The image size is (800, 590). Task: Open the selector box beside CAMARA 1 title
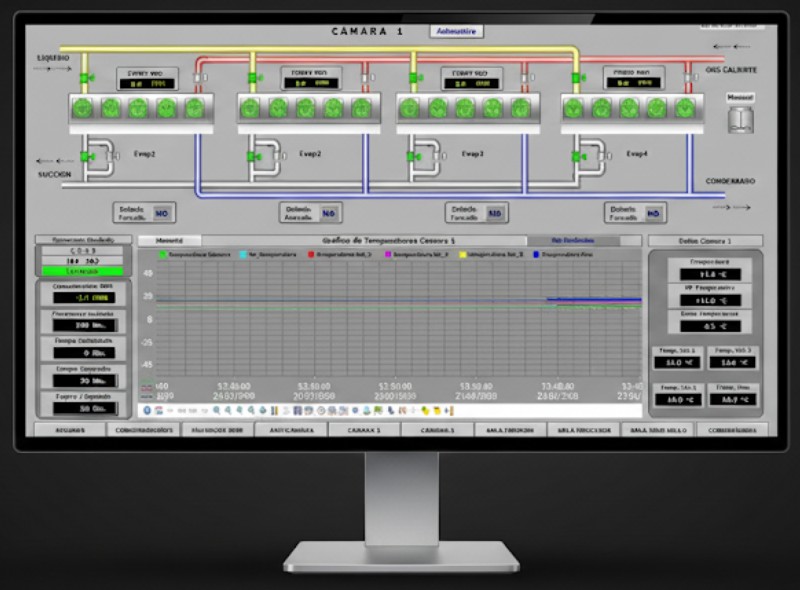(x=457, y=31)
